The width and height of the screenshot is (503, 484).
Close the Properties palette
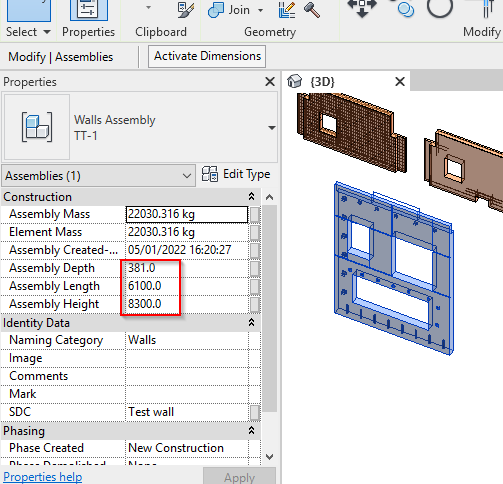(x=270, y=82)
